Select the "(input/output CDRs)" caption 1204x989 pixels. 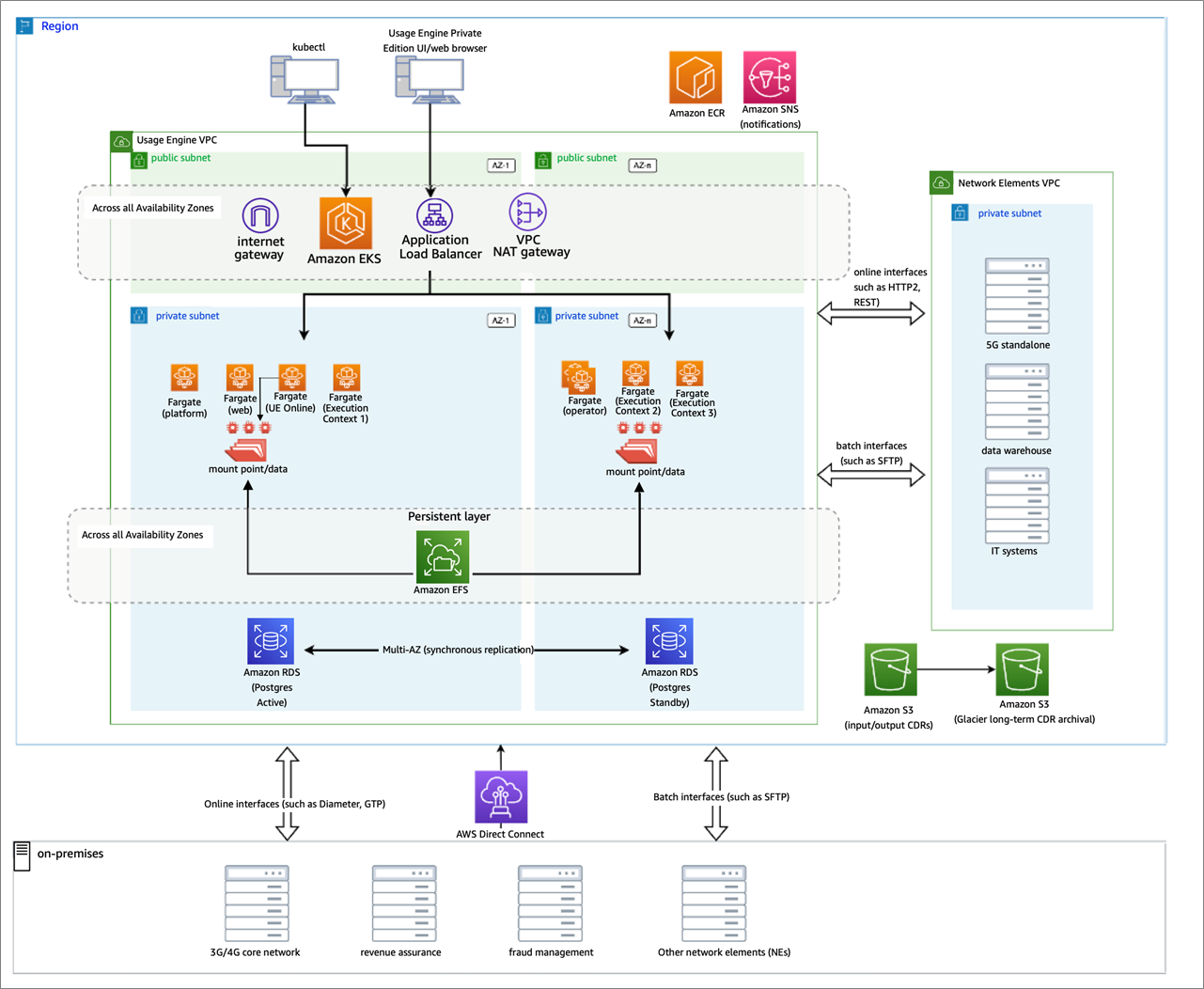889,725
